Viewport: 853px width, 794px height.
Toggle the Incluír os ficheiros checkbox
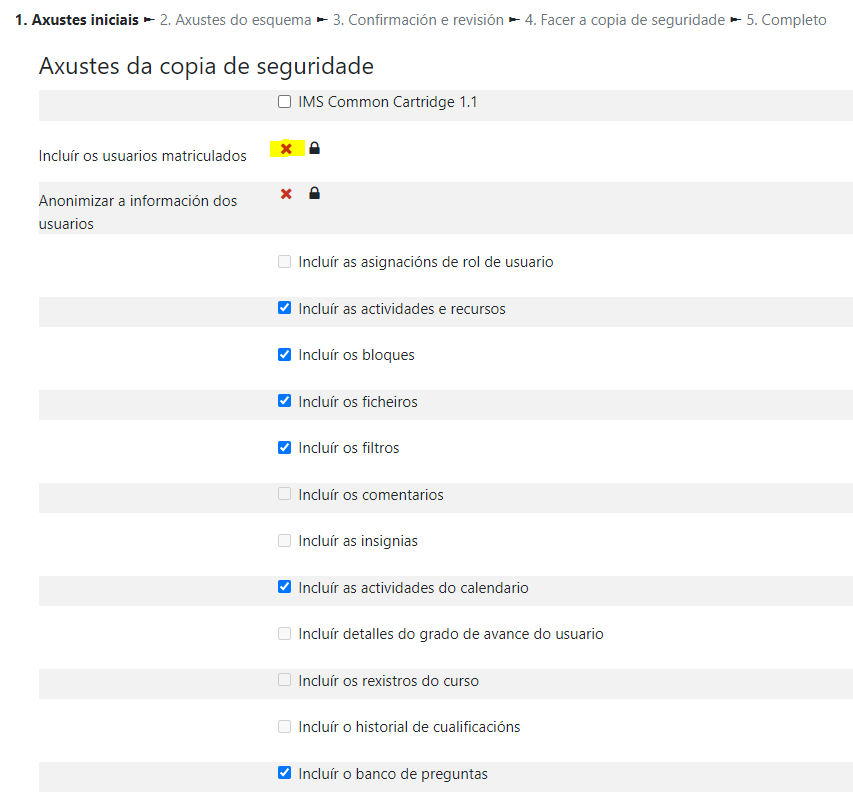pos(285,402)
